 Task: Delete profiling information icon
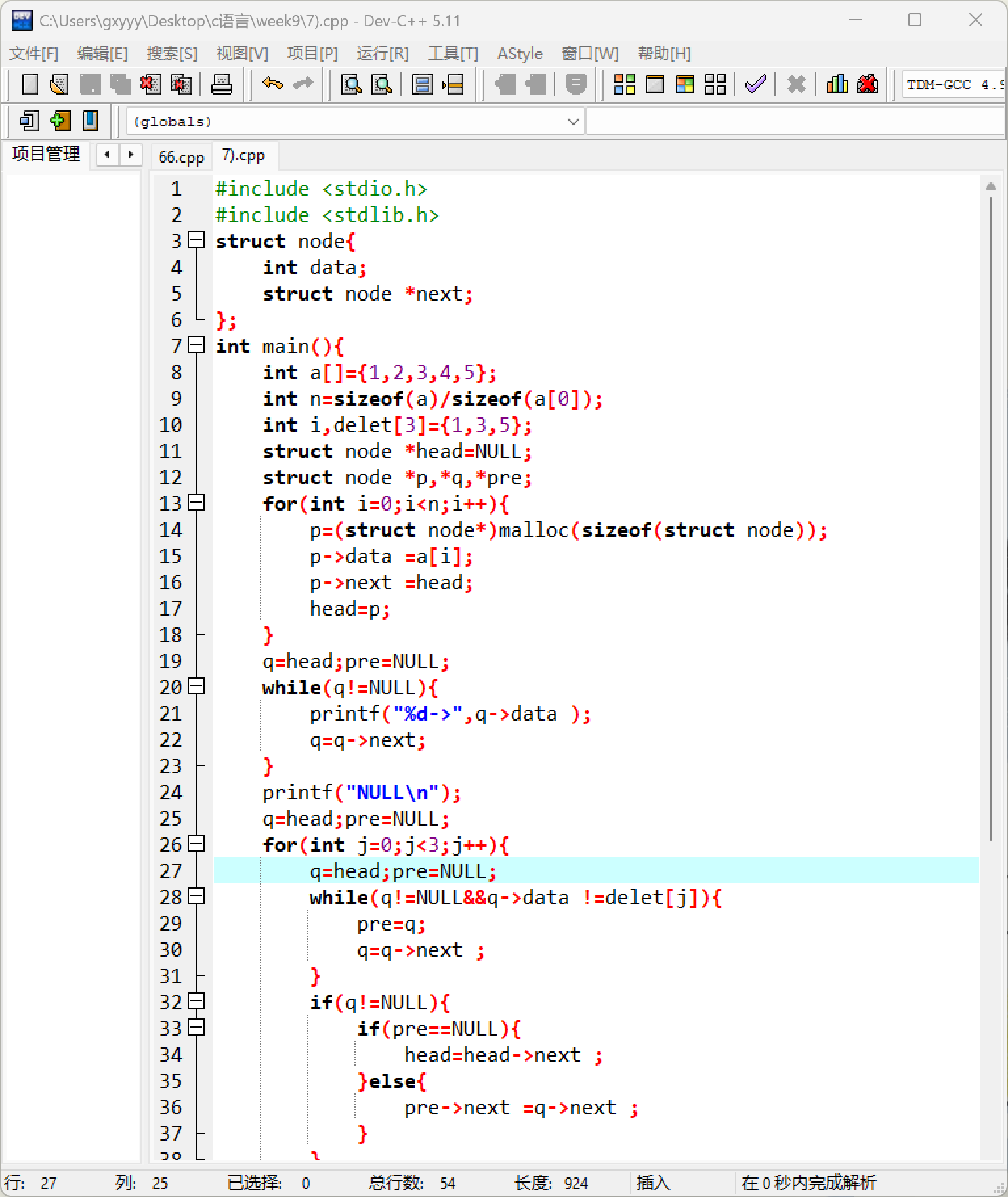(867, 84)
